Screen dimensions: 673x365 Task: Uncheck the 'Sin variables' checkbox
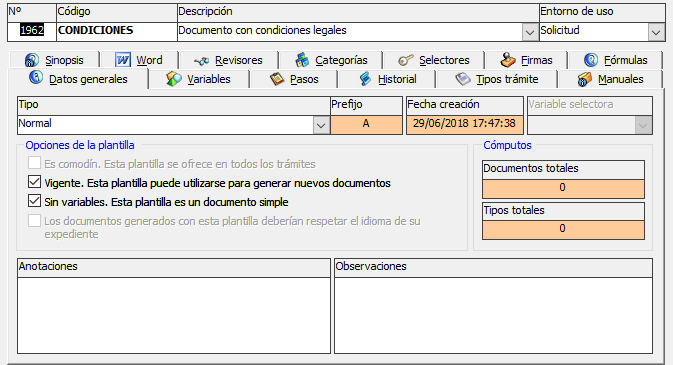34,201
